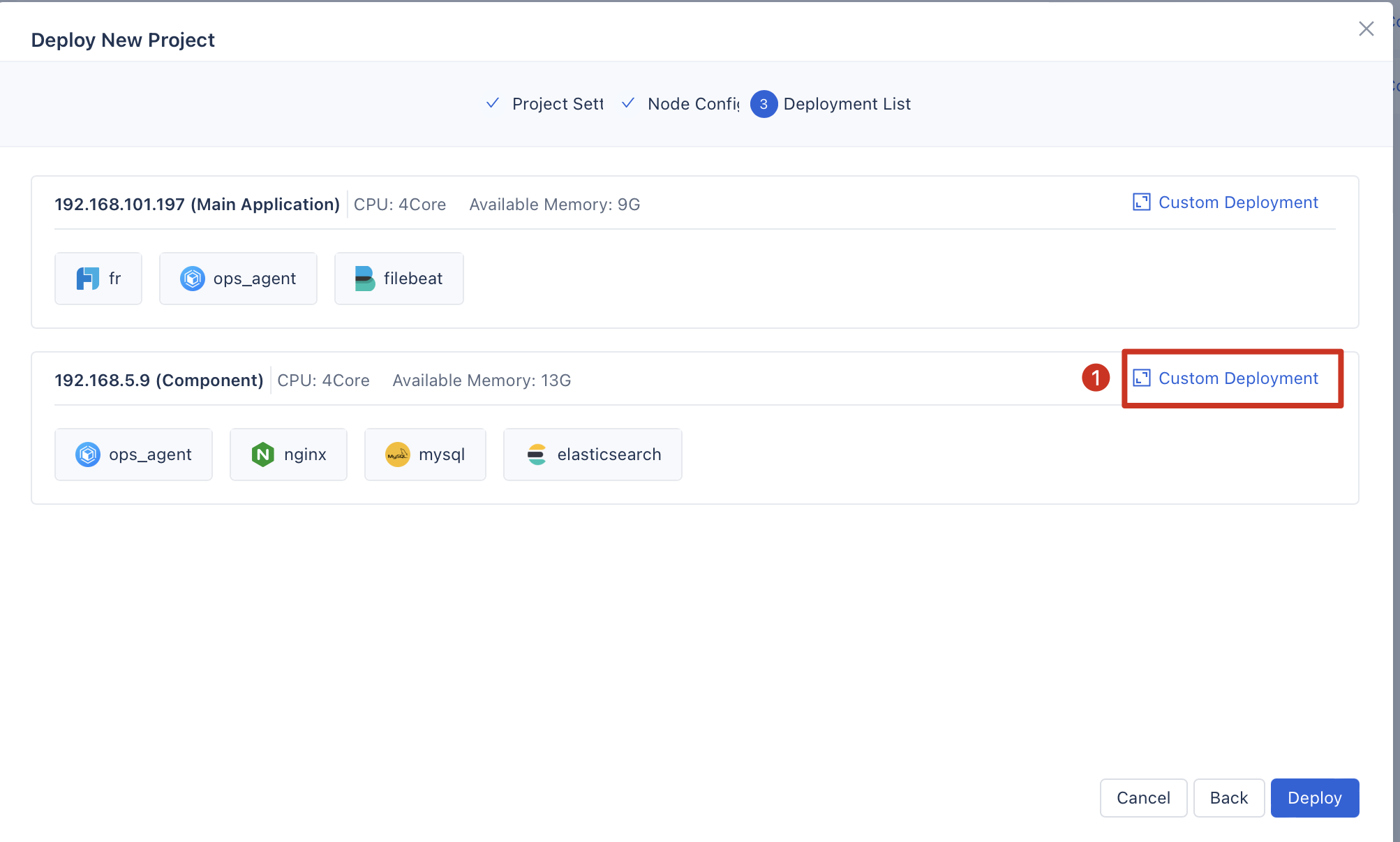Click the elasticsearch component icon

[536, 455]
